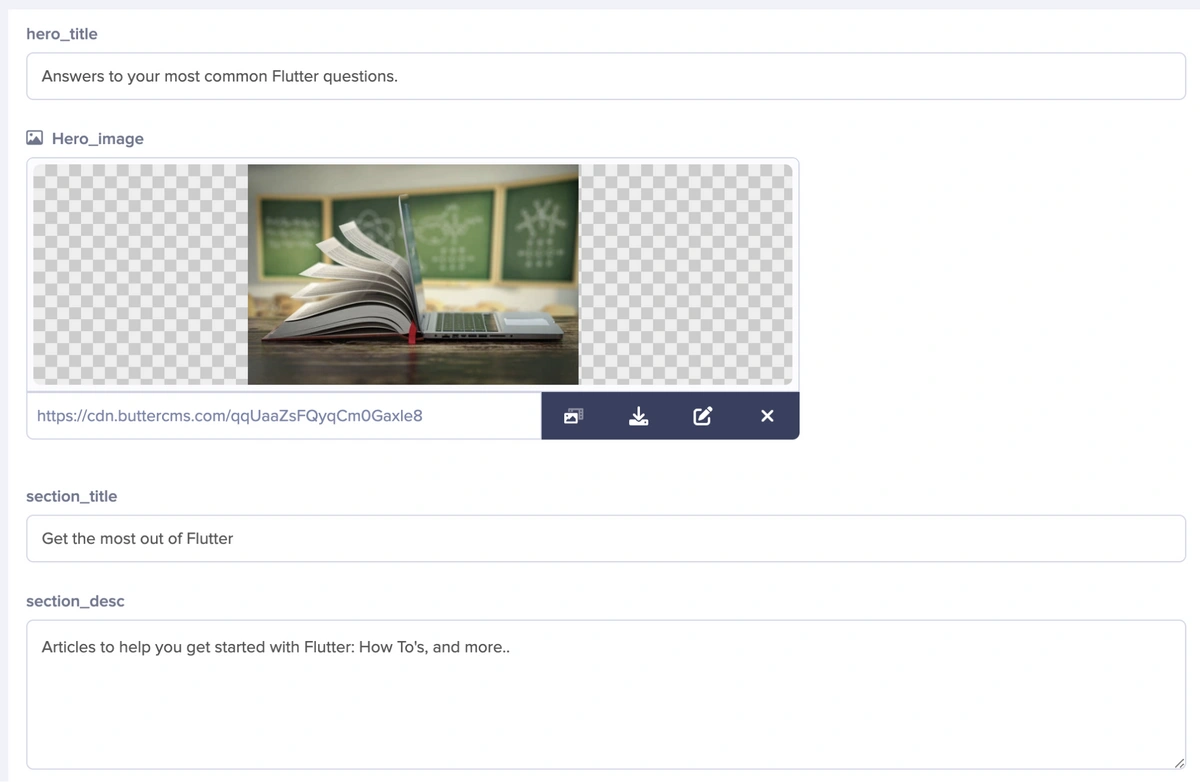
Task: Click into the section_desc text area
Action: pos(606,695)
